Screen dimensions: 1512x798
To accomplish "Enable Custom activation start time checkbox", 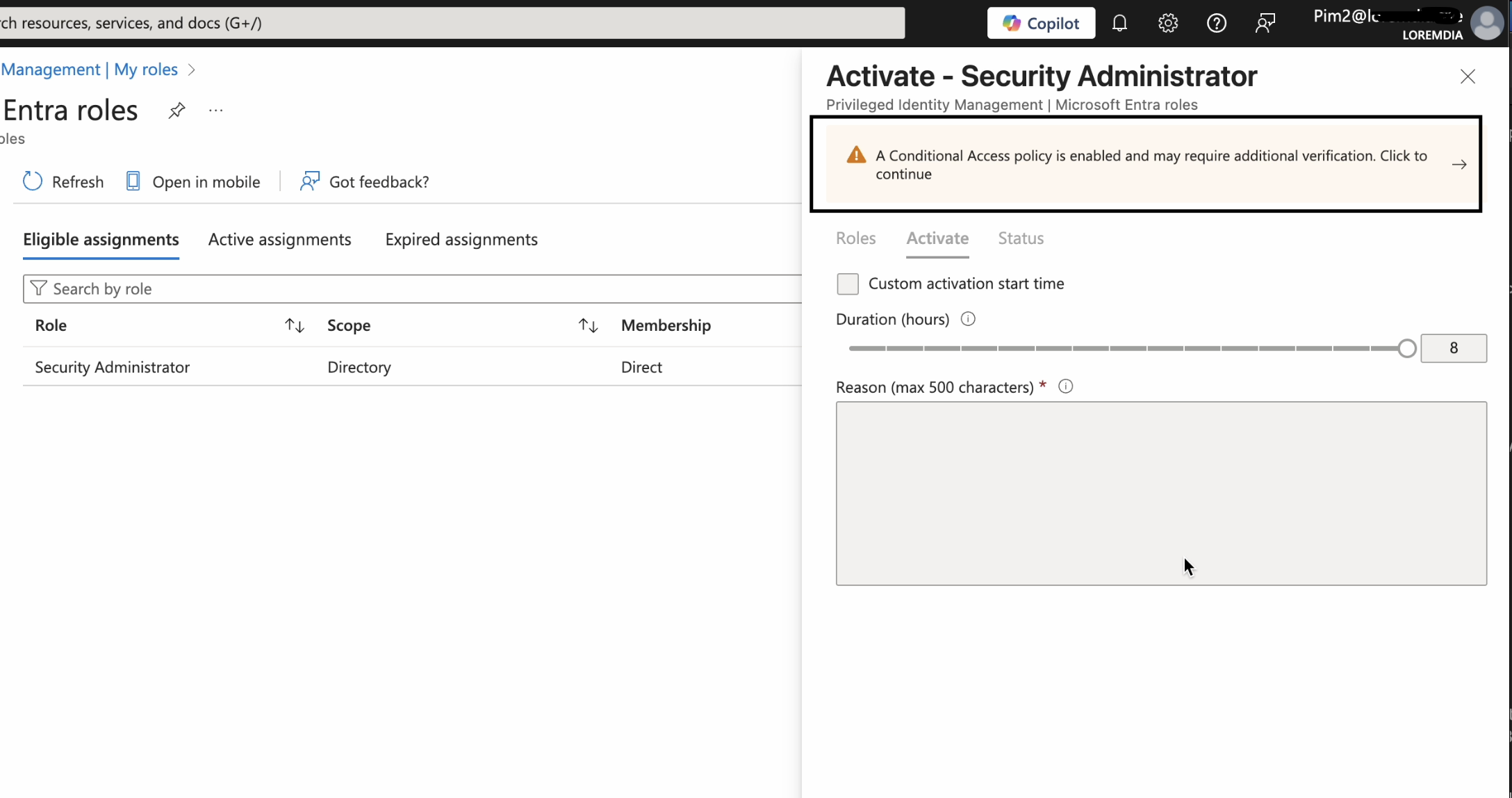I will (x=848, y=284).
